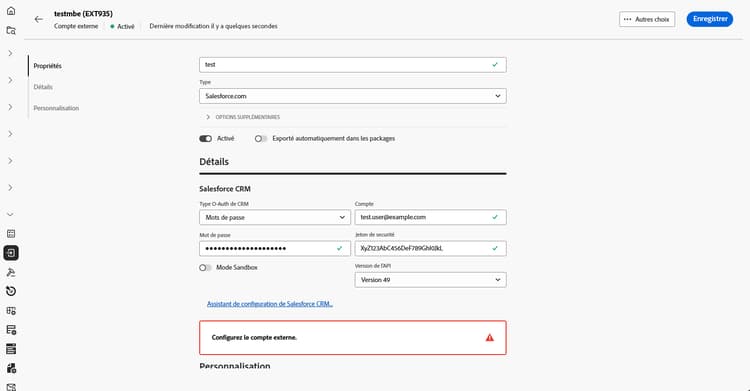The width and height of the screenshot is (750, 391).
Task: Switch to the Détails tab
Action: point(43,87)
